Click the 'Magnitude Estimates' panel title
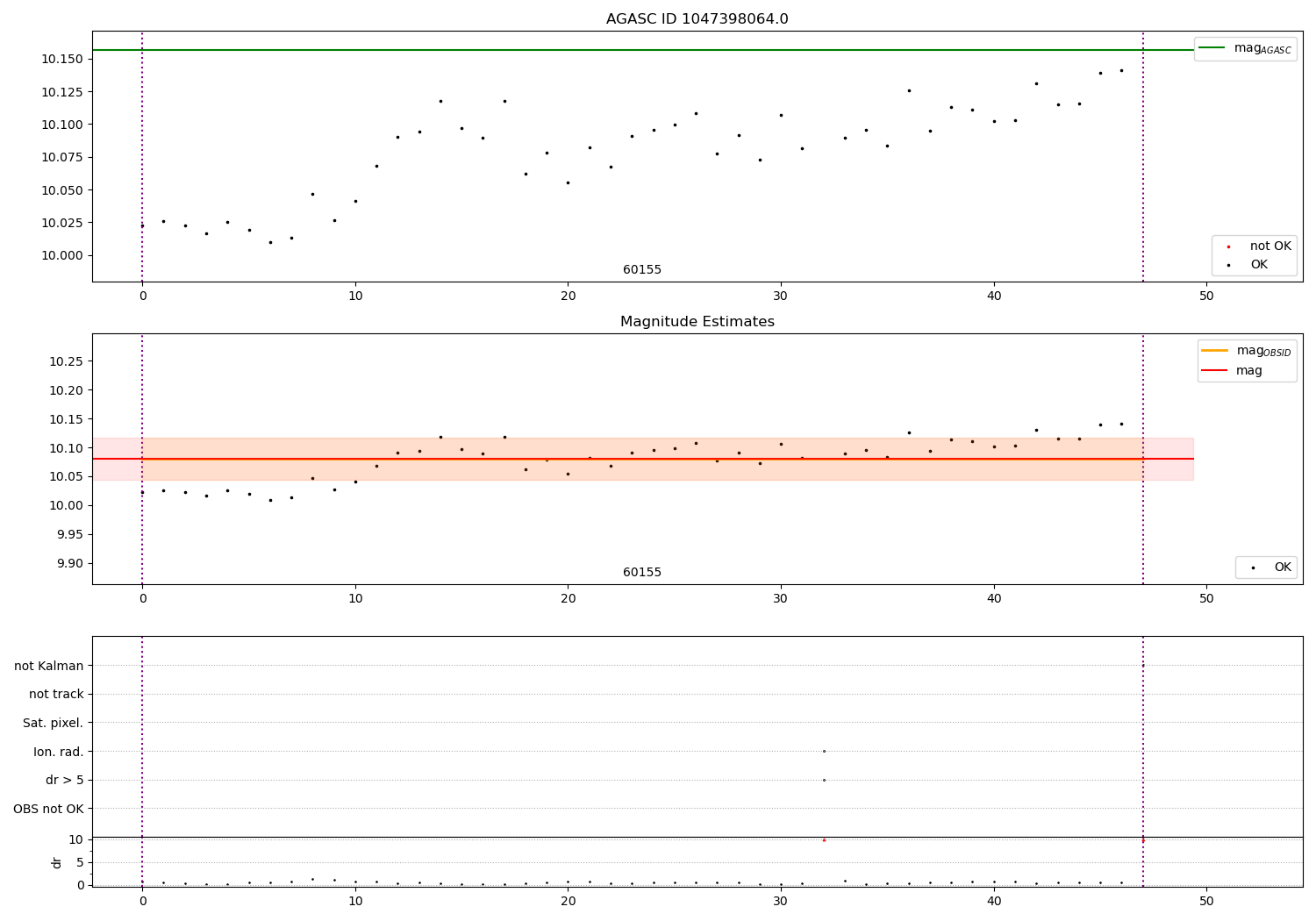 [x=697, y=322]
